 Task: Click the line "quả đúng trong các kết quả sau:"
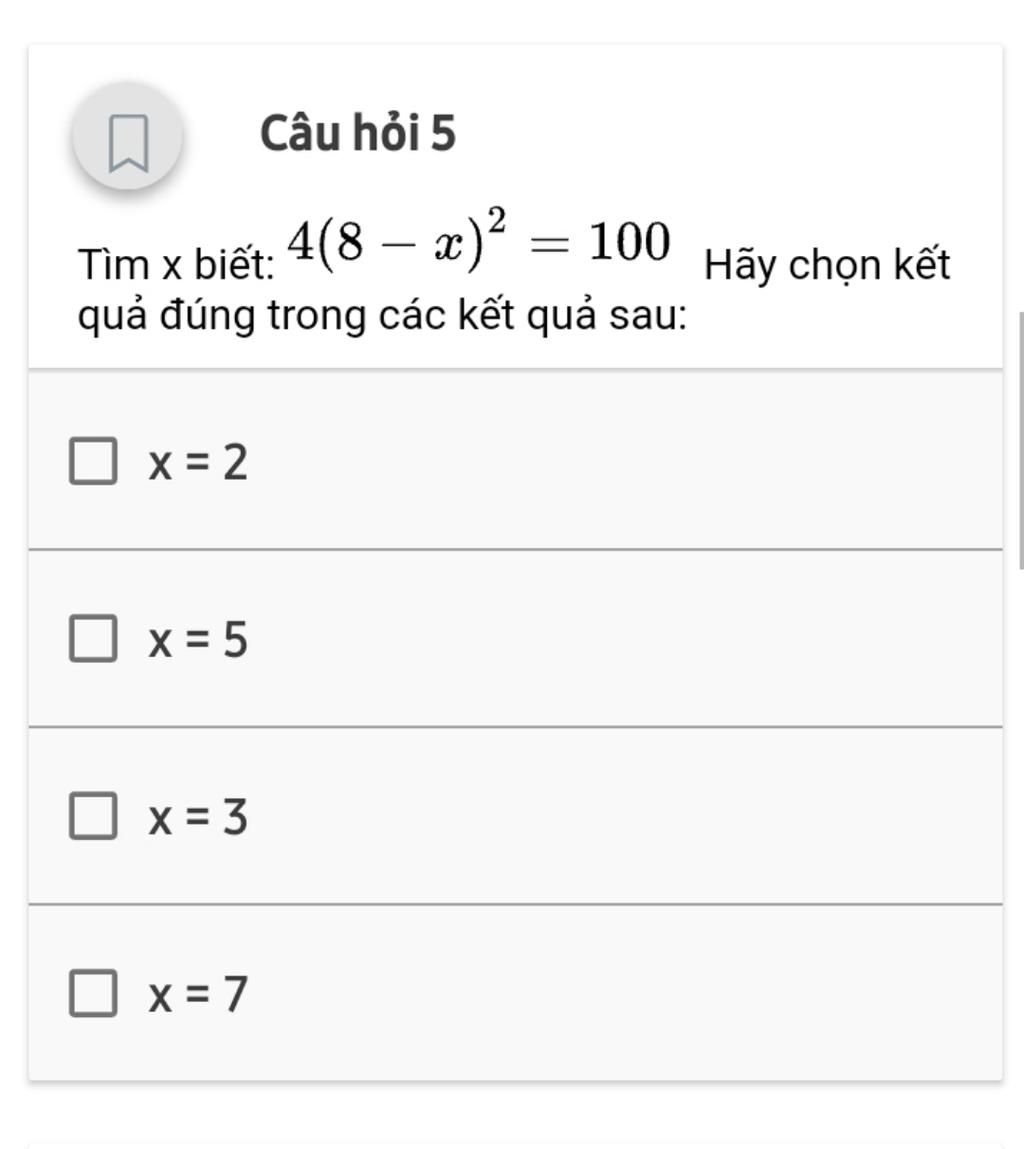[383, 316]
